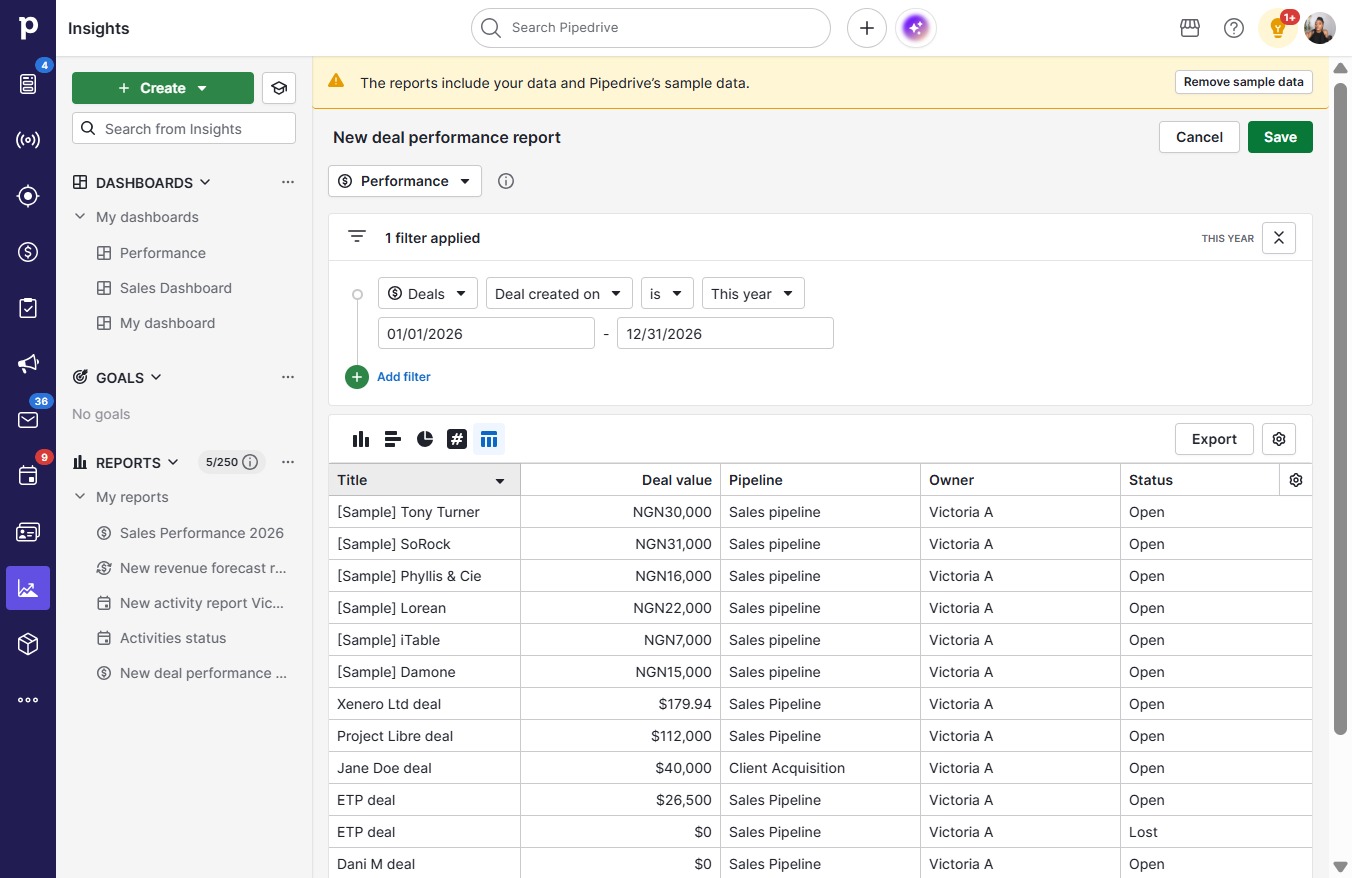
Task: Open the Deals filter entity dropdown
Action: pos(428,294)
